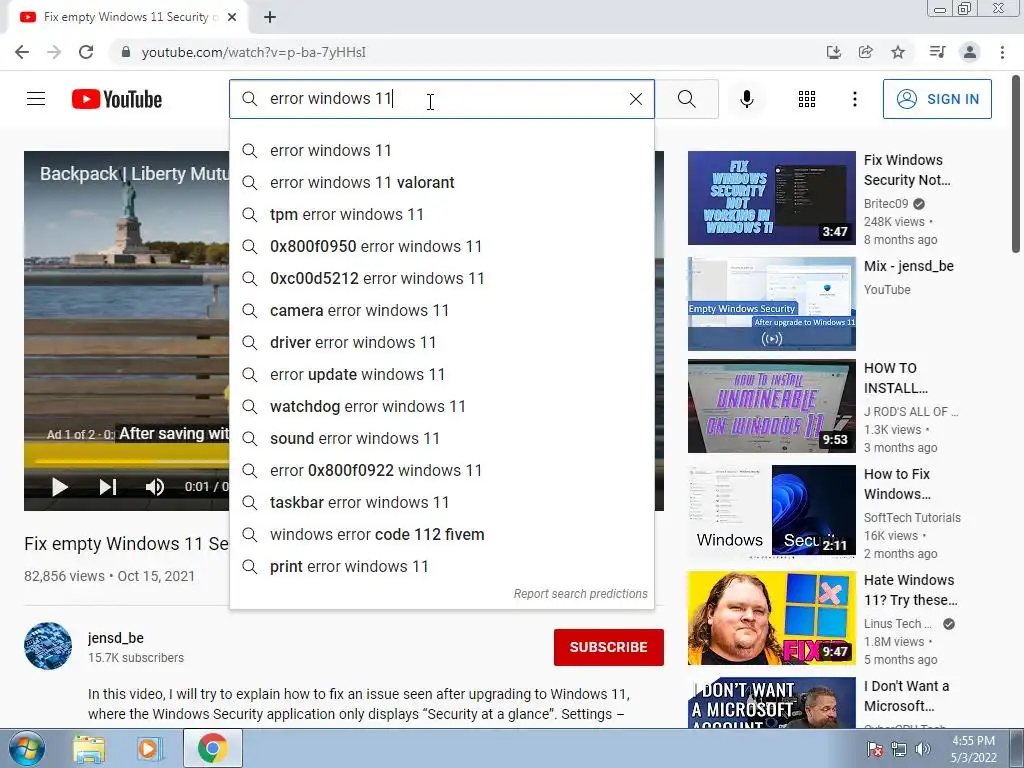This screenshot has height=768, width=1024.
Task: Bookmark this page with the star icon
Action: [x=898, y=52]
